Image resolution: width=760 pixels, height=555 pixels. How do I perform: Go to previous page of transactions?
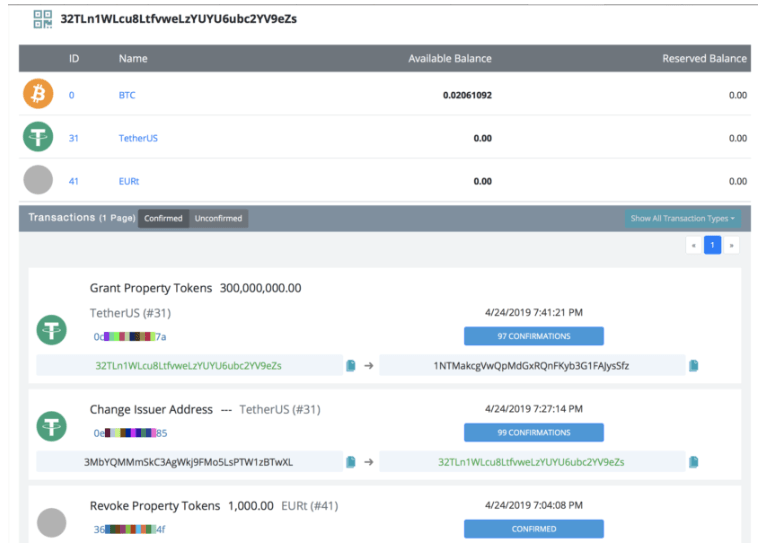(x=694, y=245)
